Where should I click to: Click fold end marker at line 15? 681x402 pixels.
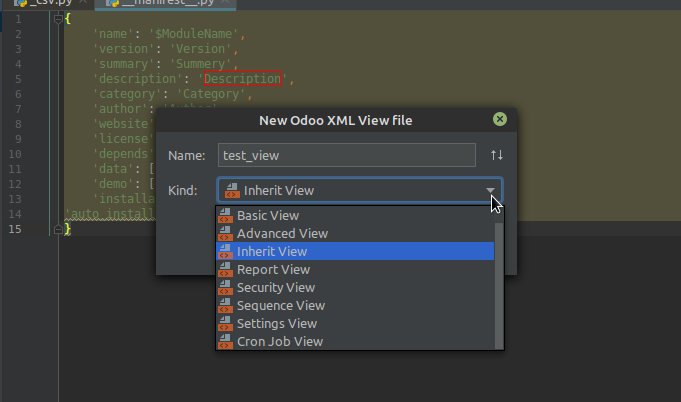[x=58, y=229]
